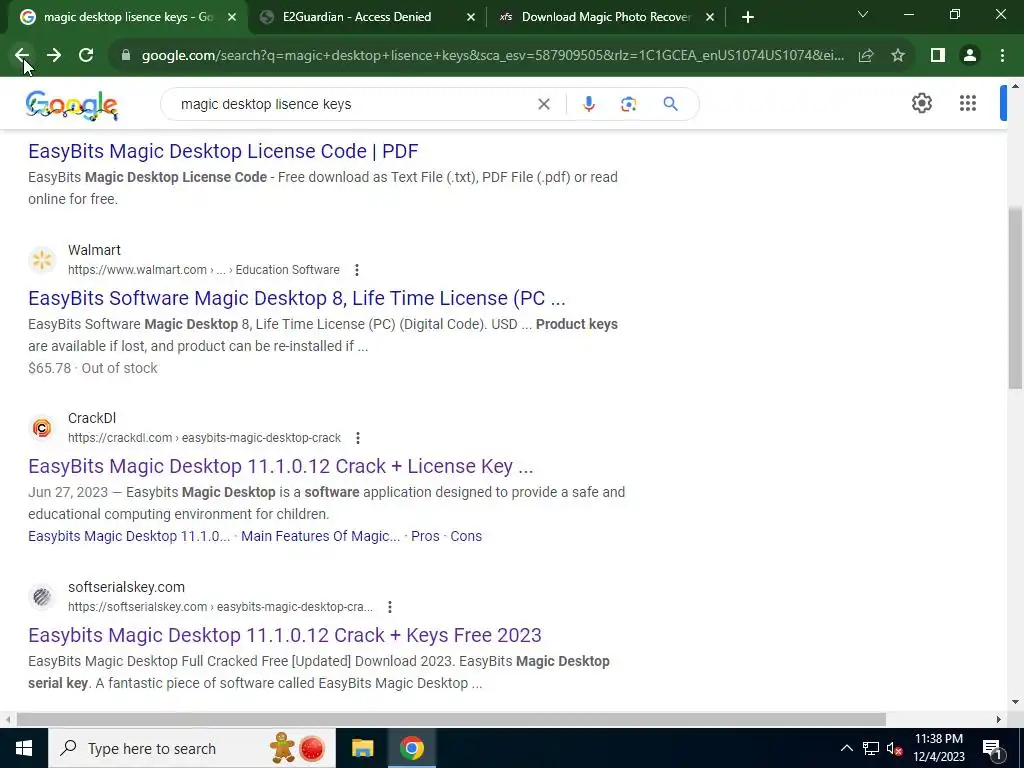Image resolution: width=1024 pixels, height=768 pixels.
Task: Open the Walmart EasyBits Software Magic Desktop 8 link
Action: pyautogui.click(x=296, y=298)
